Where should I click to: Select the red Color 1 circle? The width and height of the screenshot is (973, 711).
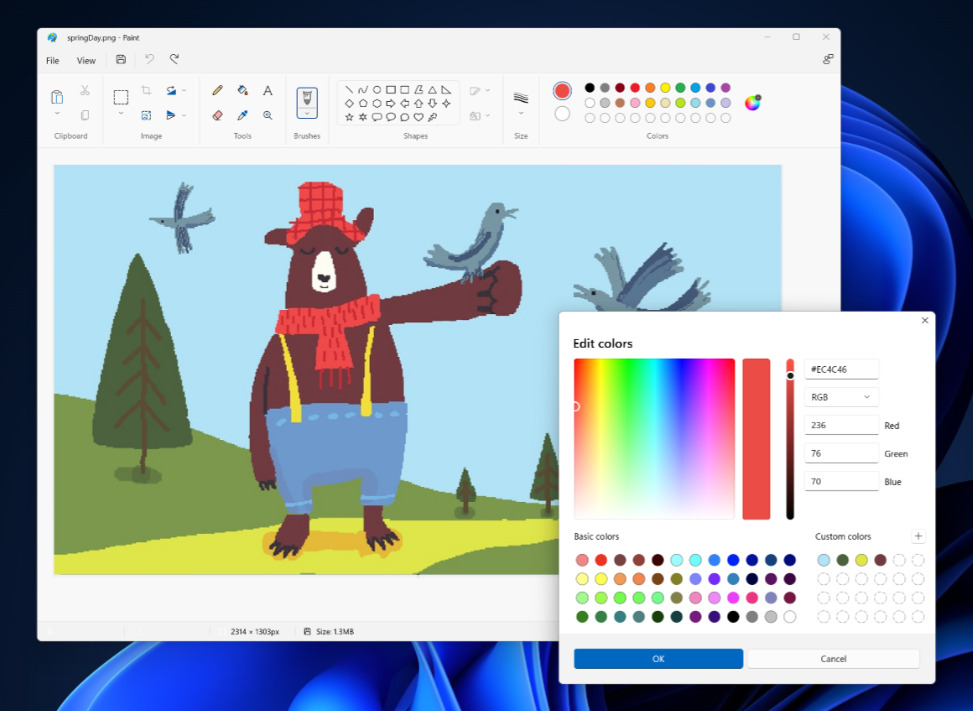(562, 91)
